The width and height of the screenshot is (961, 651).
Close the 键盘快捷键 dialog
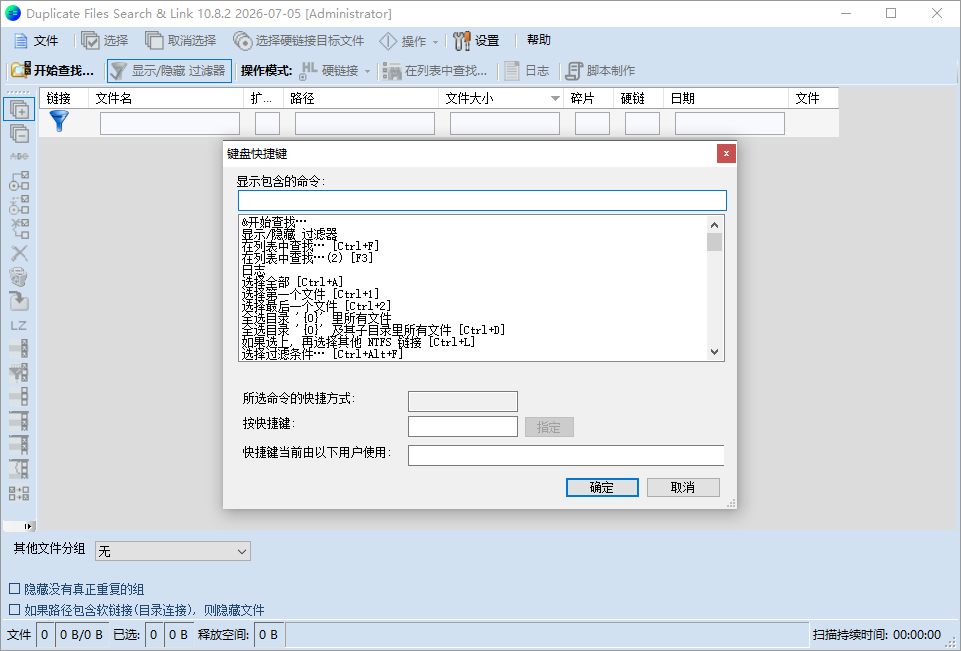click(x=726, y=153)
